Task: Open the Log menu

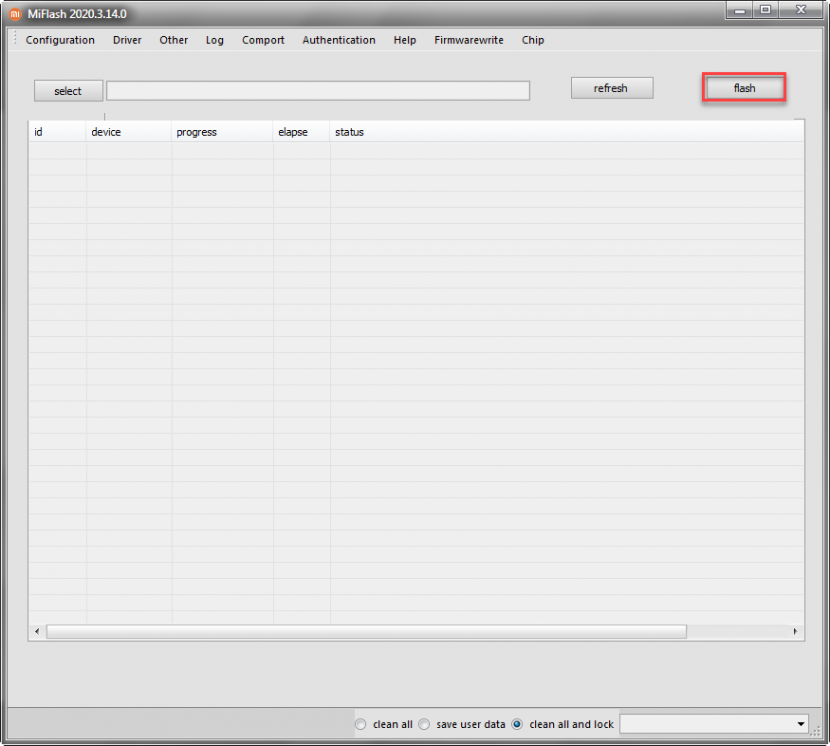Action: point(215,40)
